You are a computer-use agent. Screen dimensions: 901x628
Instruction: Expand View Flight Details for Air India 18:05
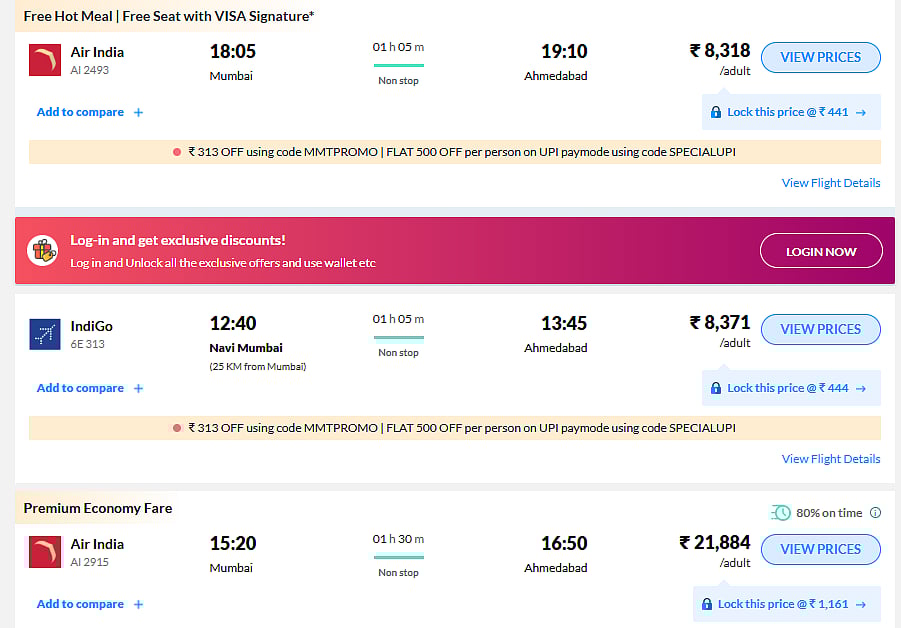pyautogui.click(x=830, y=183)
